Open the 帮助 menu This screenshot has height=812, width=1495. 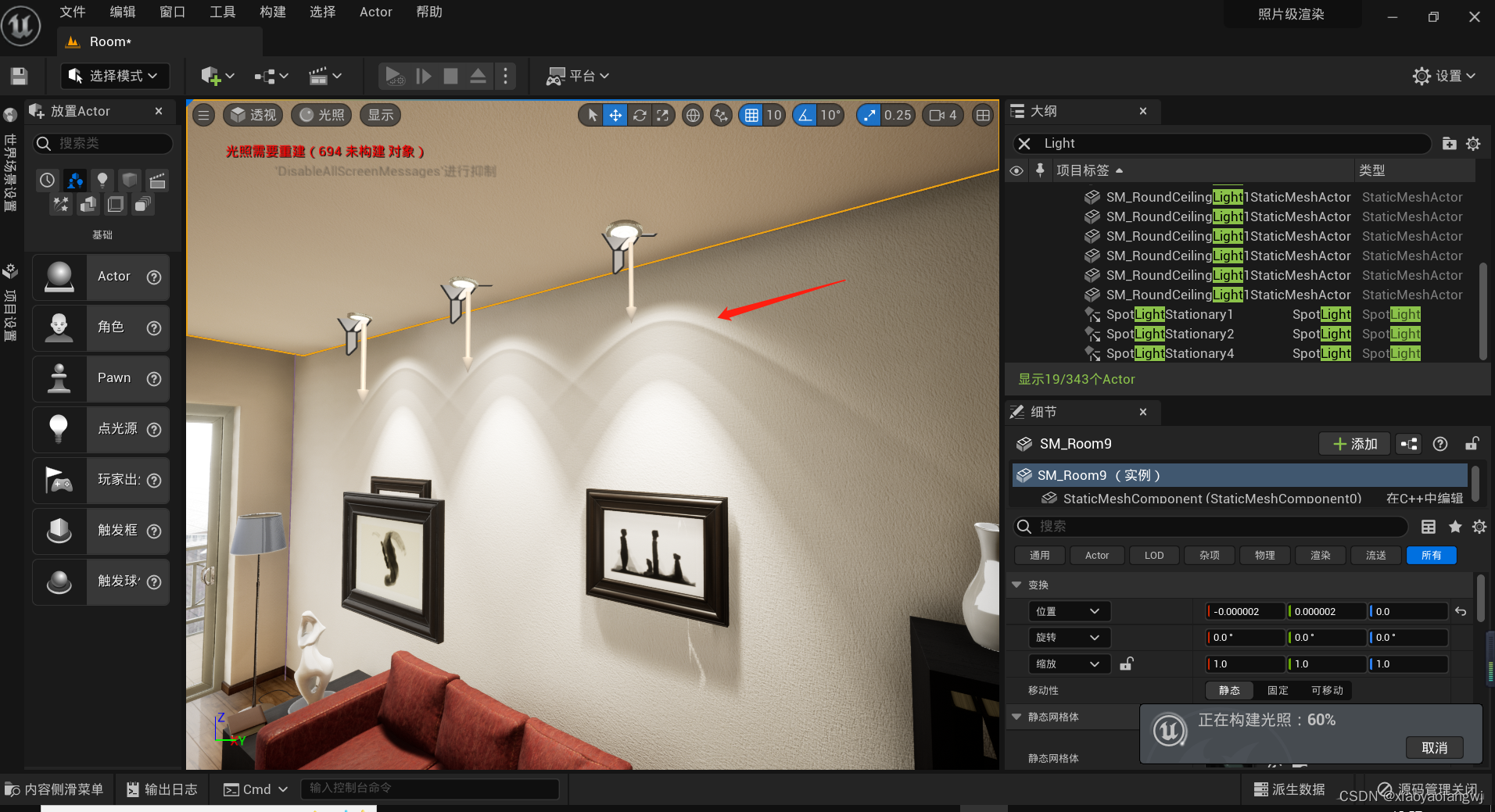[429, 12]
